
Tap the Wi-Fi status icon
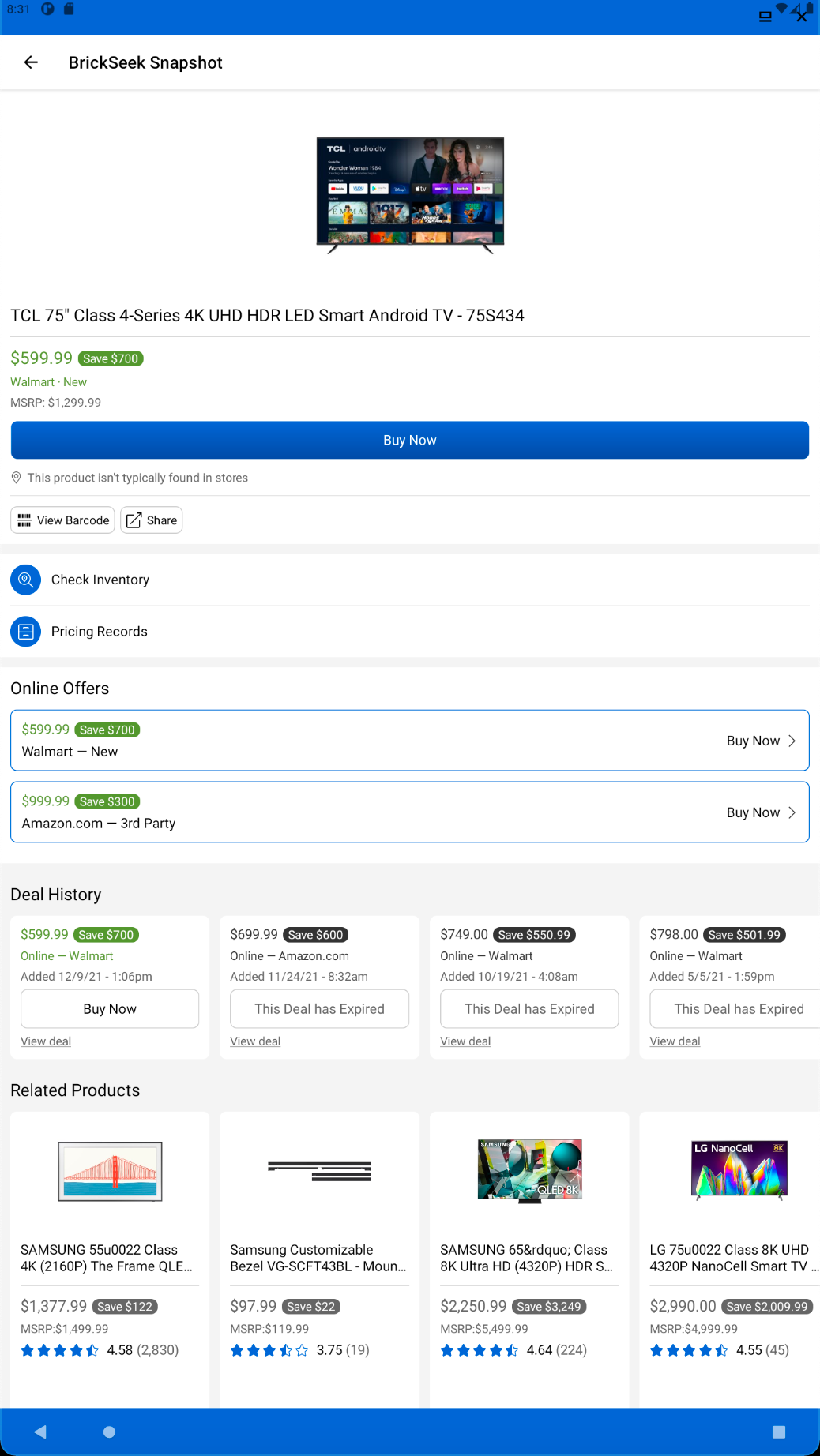[x=782, y=9]
